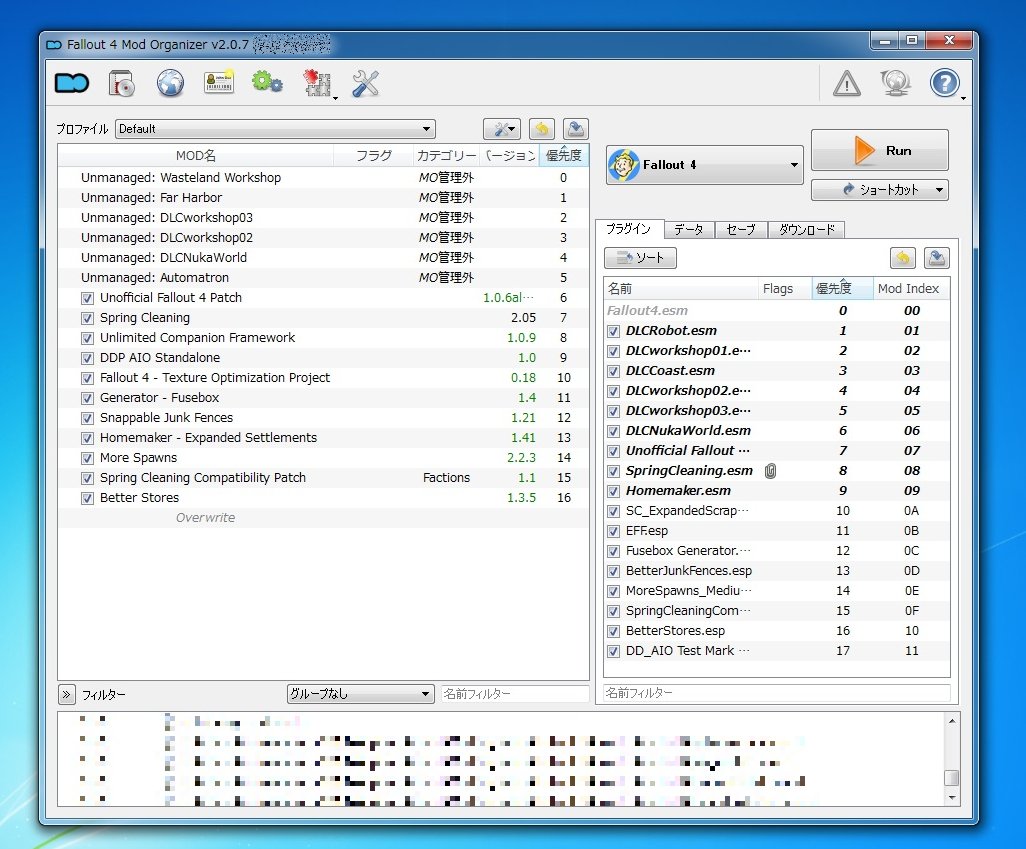Disable Homemaker.esm plugin checkbox
The image size is (1026, 849).
613,491
